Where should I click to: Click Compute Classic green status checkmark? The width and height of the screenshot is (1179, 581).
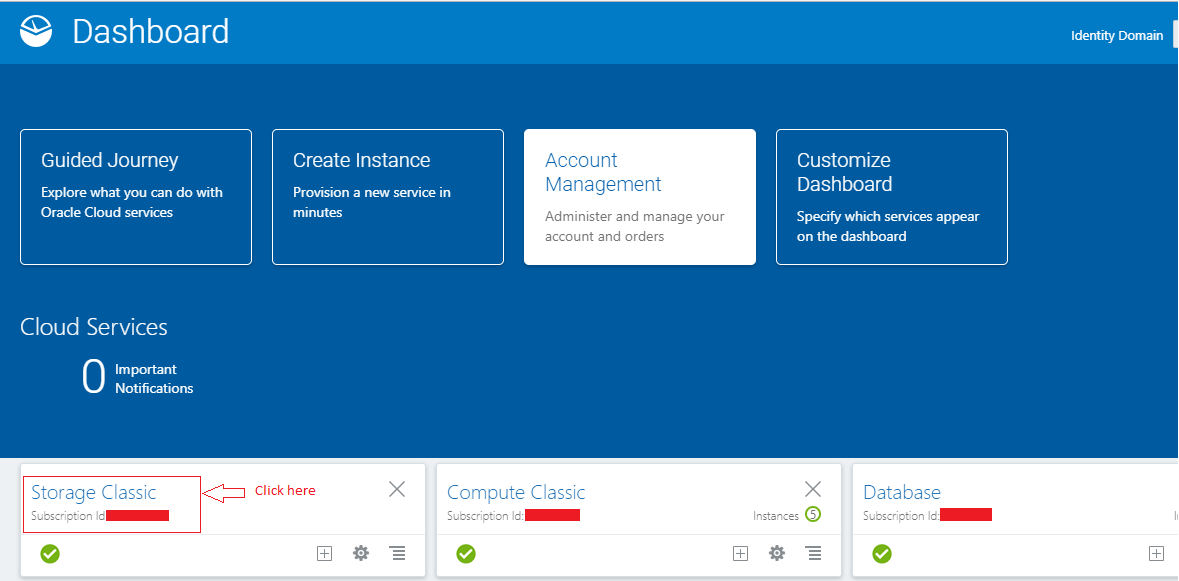coord(466,554)
